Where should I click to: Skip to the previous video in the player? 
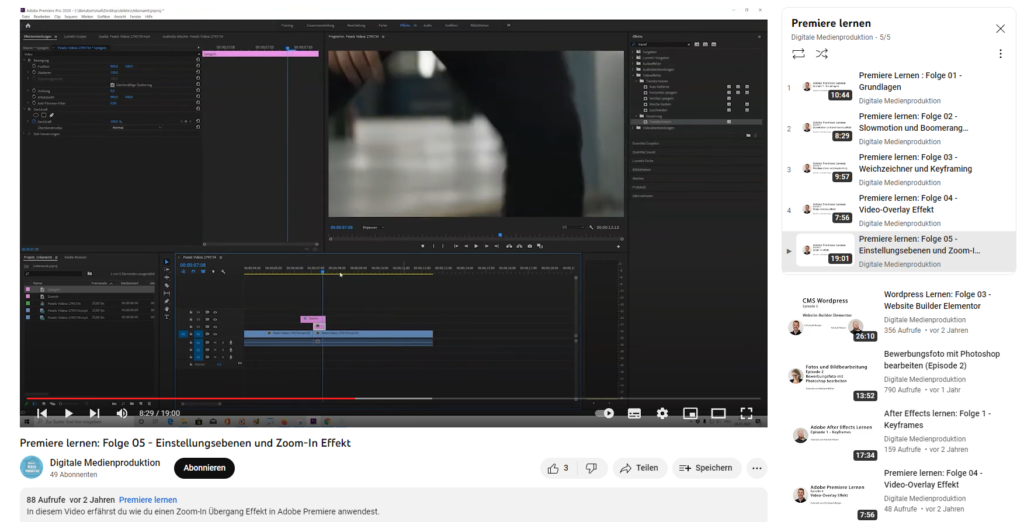[42, 413]
